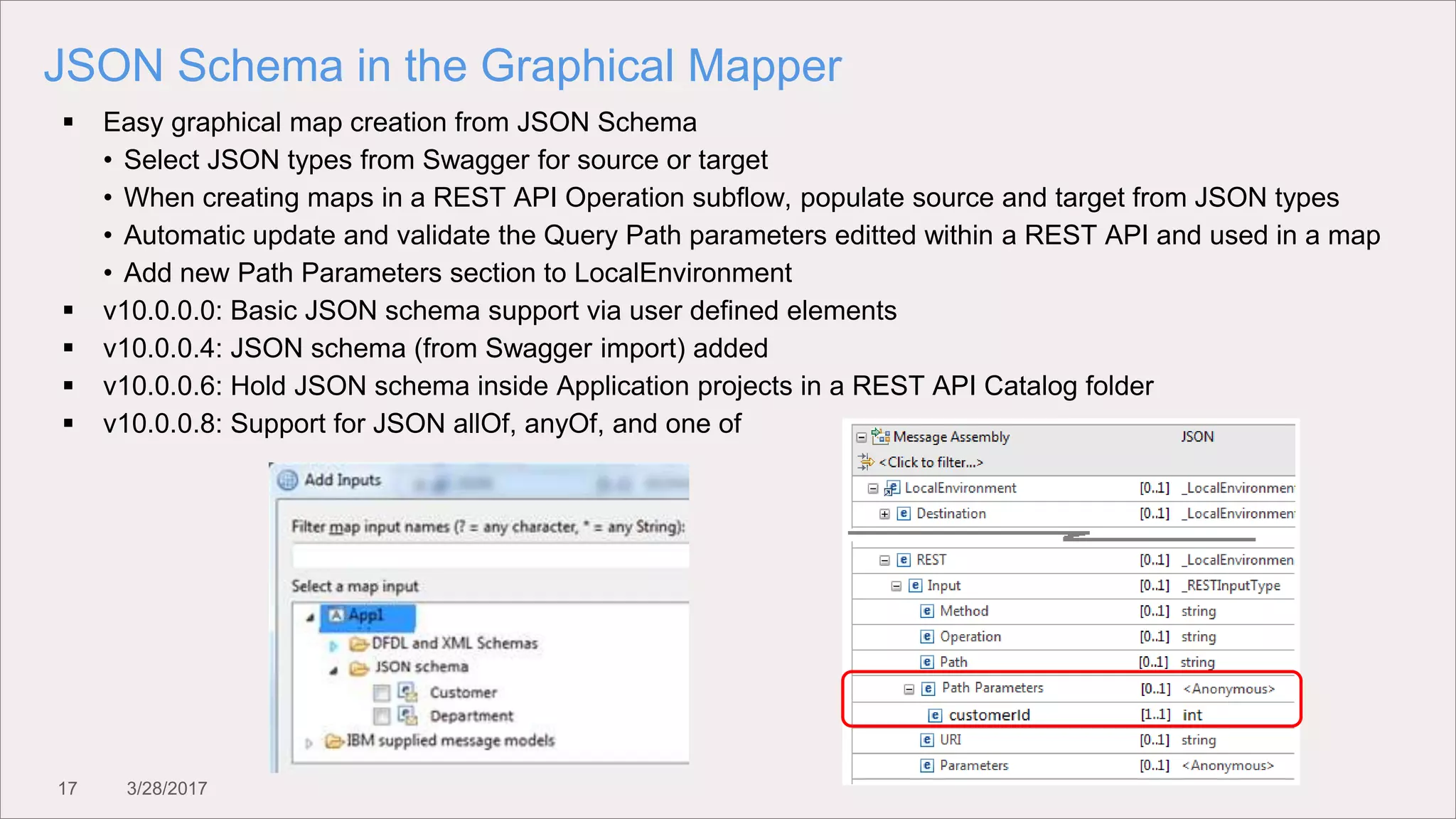Select the customerId row label
This screenshot has width=1456, height=819.
pyautogui.click(x=990, y=715)
